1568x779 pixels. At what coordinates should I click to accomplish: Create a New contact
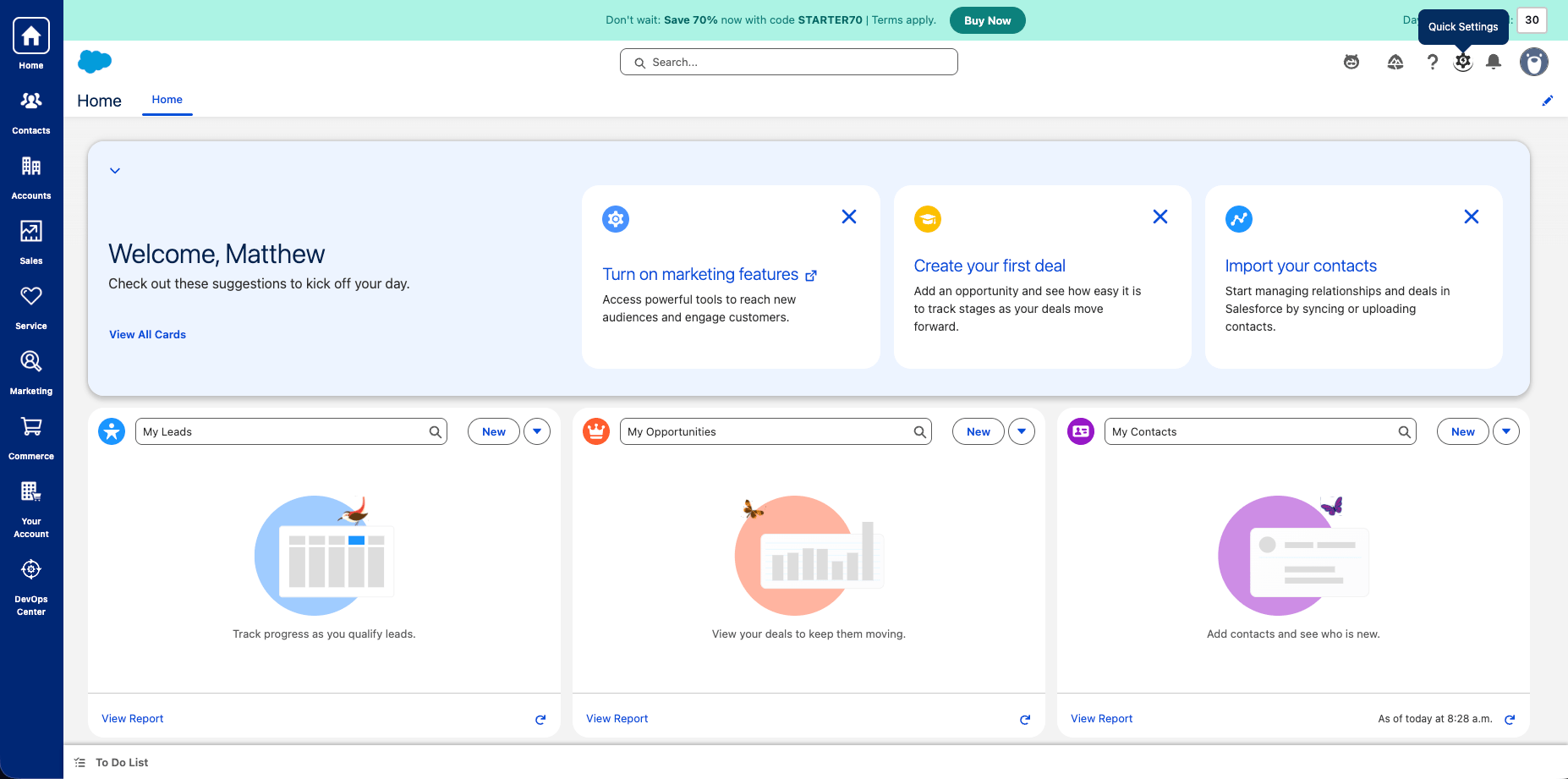1463,431
